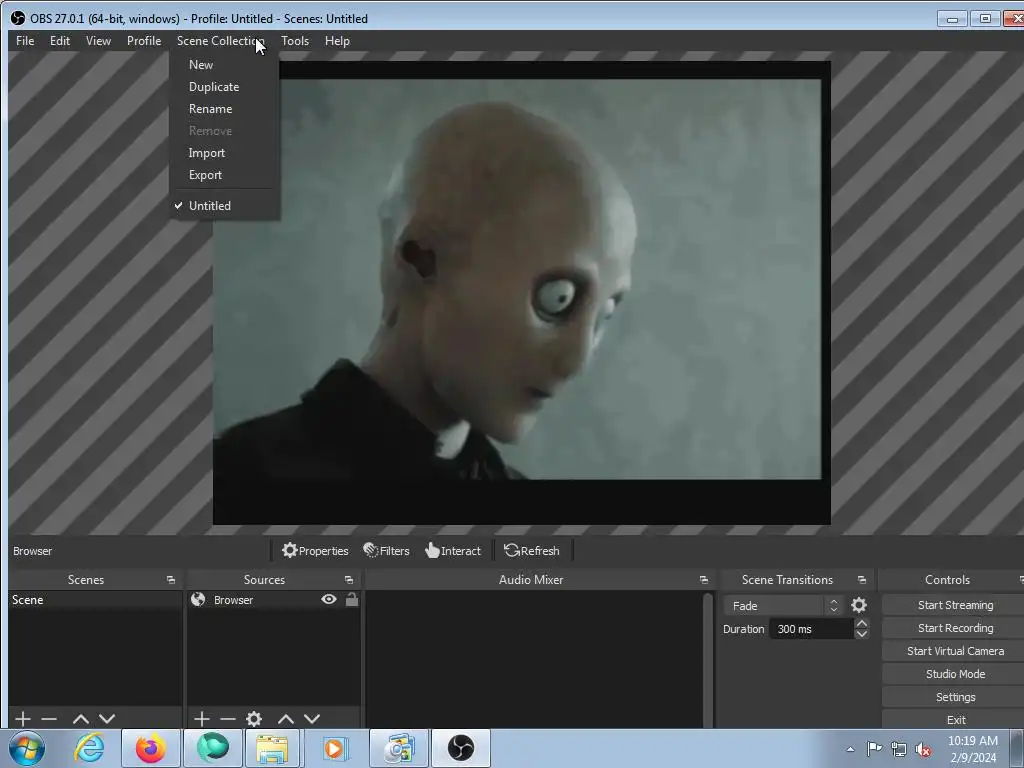Screen dimensions: 1024x768
Task: Move scene down with arrow icon
Action: pyautogui.click(x=107, y=719)
